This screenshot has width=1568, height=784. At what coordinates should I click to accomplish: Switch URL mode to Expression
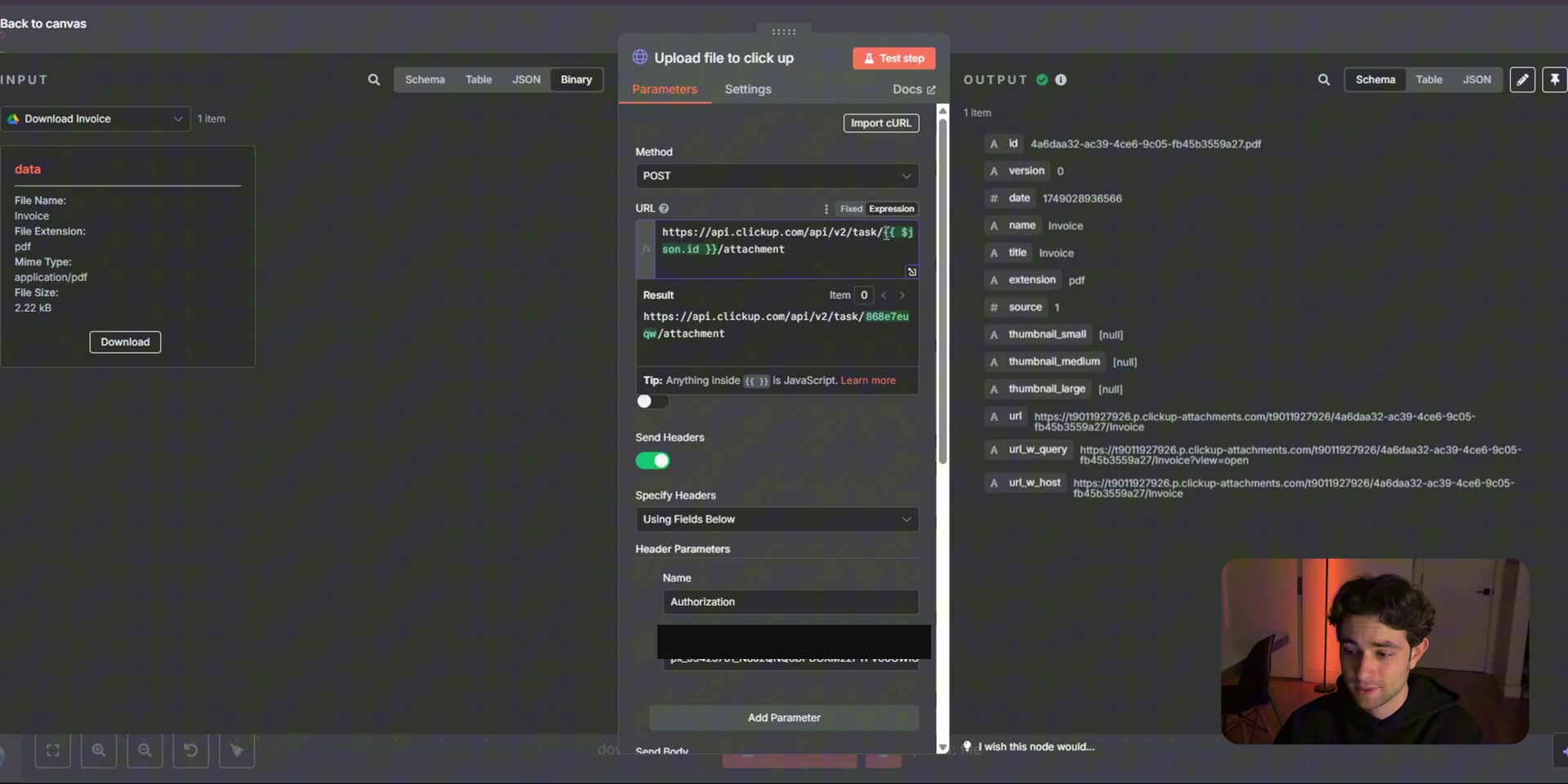pyautogui.click(x=892, y=209)
